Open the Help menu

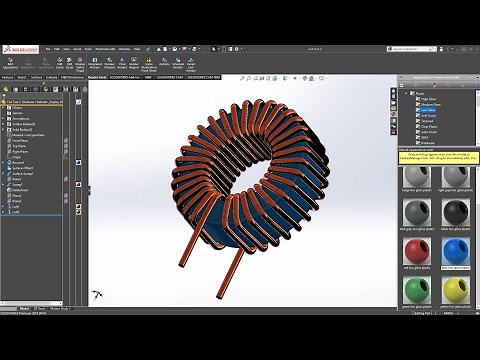(137, 49)
